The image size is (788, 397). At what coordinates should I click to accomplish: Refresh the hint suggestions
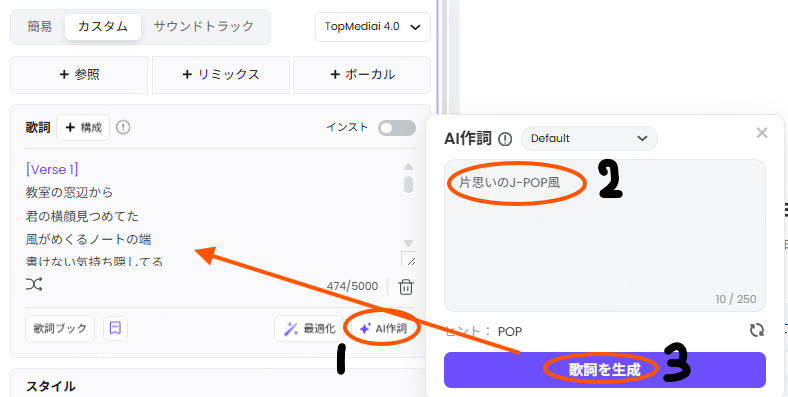coord(757,330)
